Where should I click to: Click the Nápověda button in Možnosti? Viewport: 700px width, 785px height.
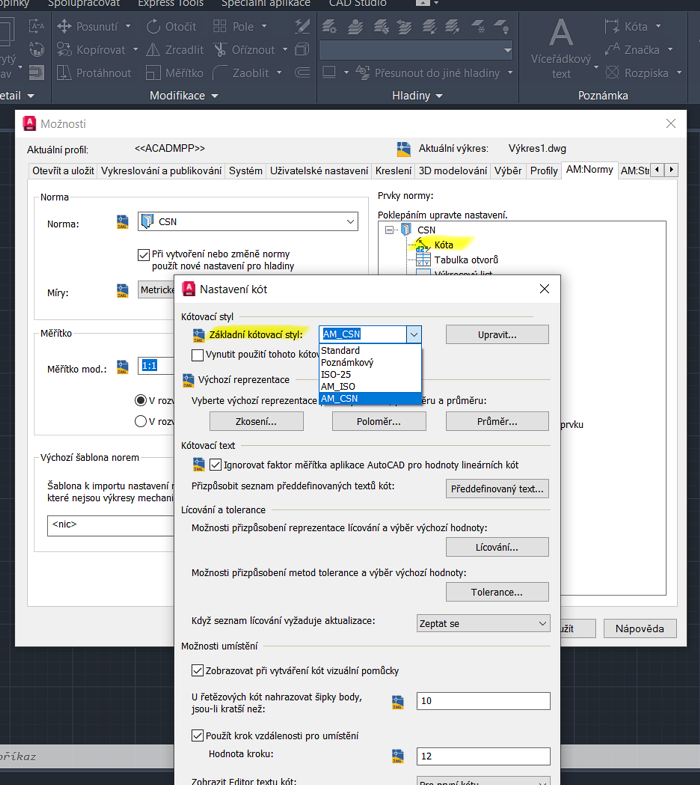640,628
